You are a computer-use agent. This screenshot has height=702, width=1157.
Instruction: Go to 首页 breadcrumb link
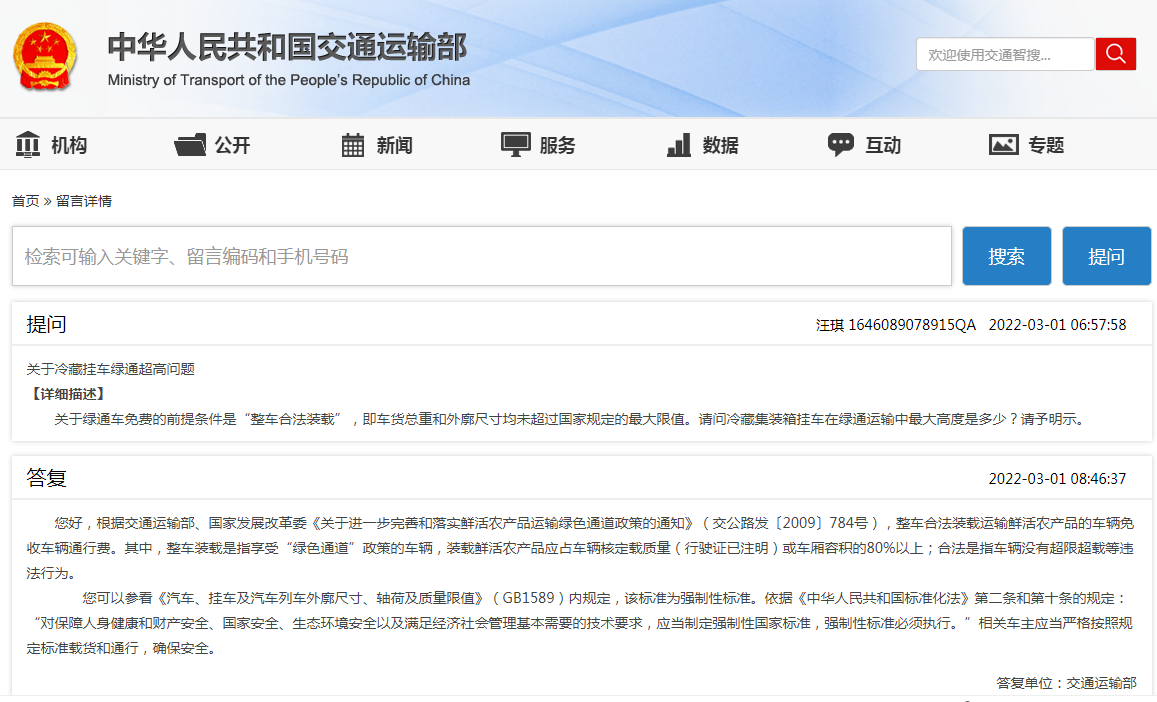(x=25, y=201)
